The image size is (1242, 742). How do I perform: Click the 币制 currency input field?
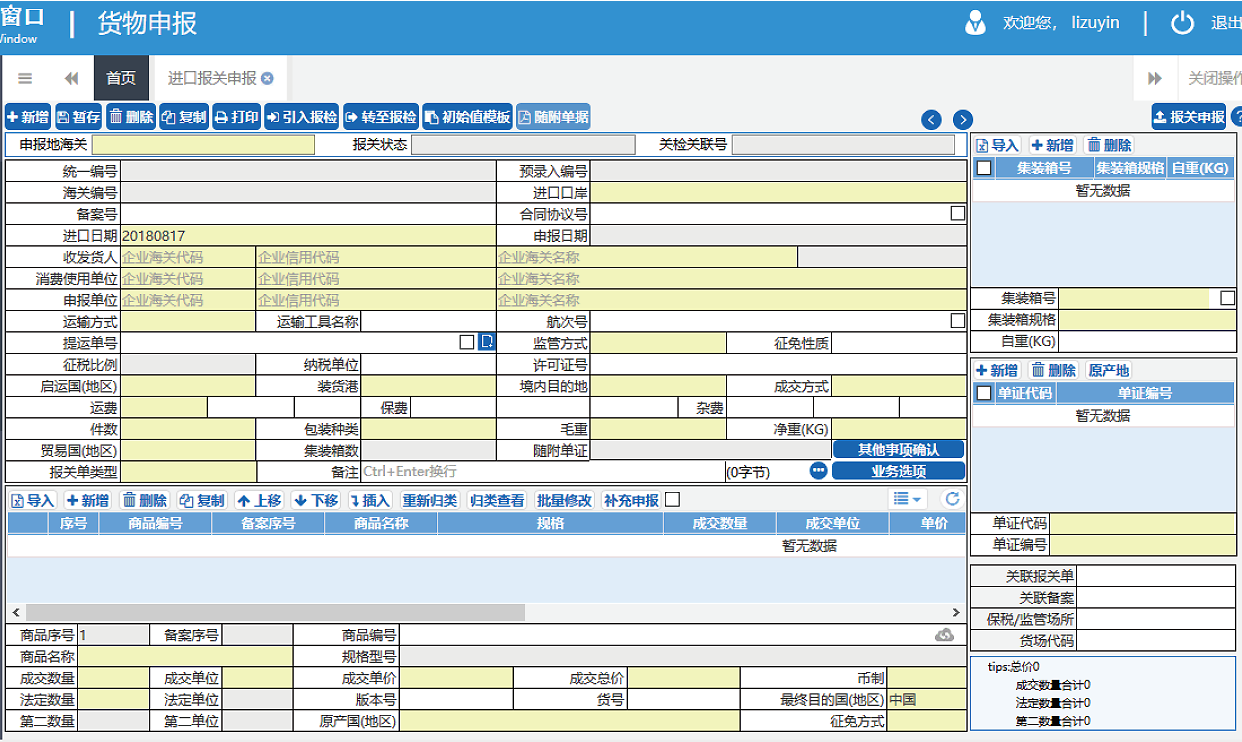pos(927,677)
